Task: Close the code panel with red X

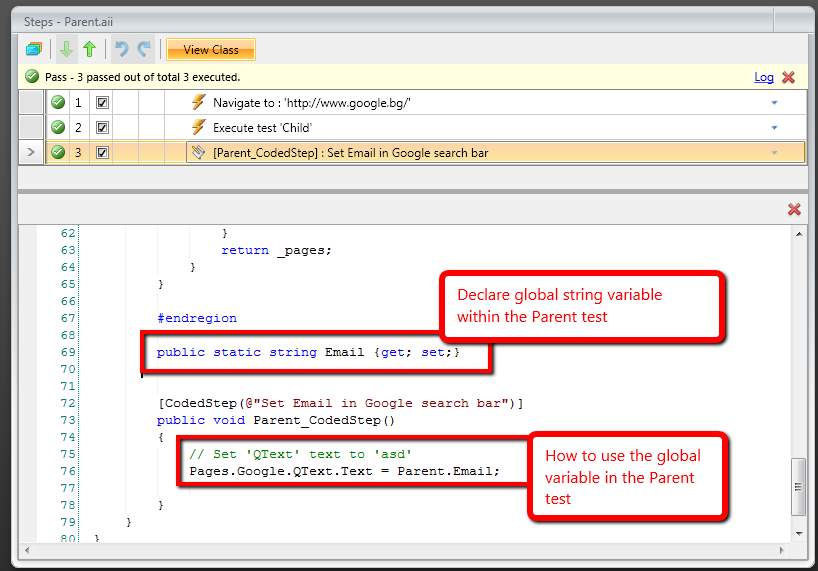Action: [794, 209]
